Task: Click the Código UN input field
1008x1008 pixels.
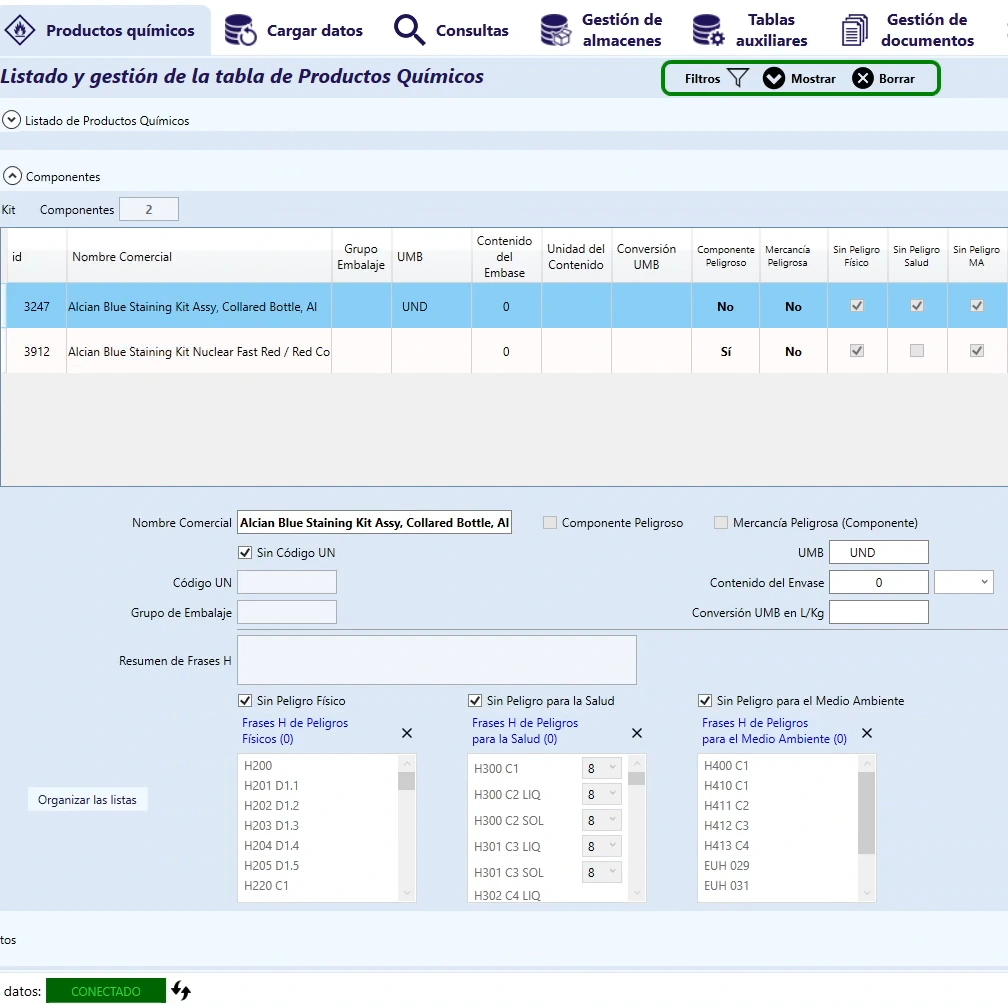Action: tap(287, 582)
